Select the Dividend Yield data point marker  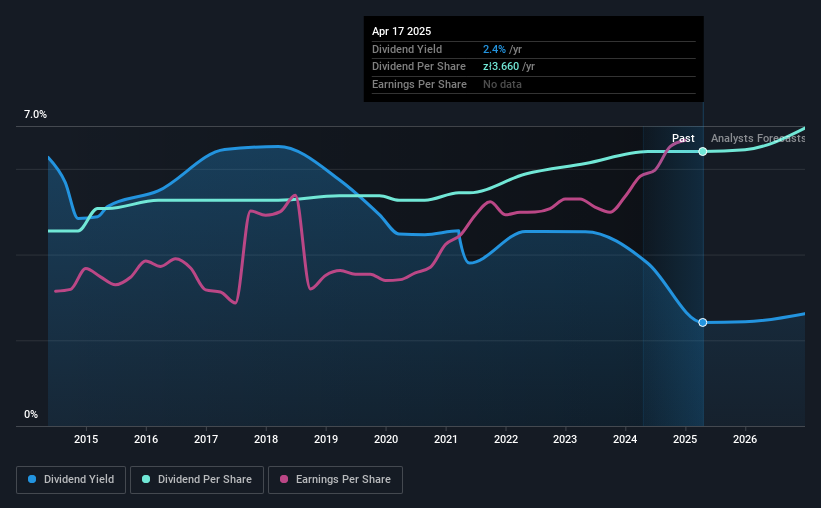pos(703,322)
